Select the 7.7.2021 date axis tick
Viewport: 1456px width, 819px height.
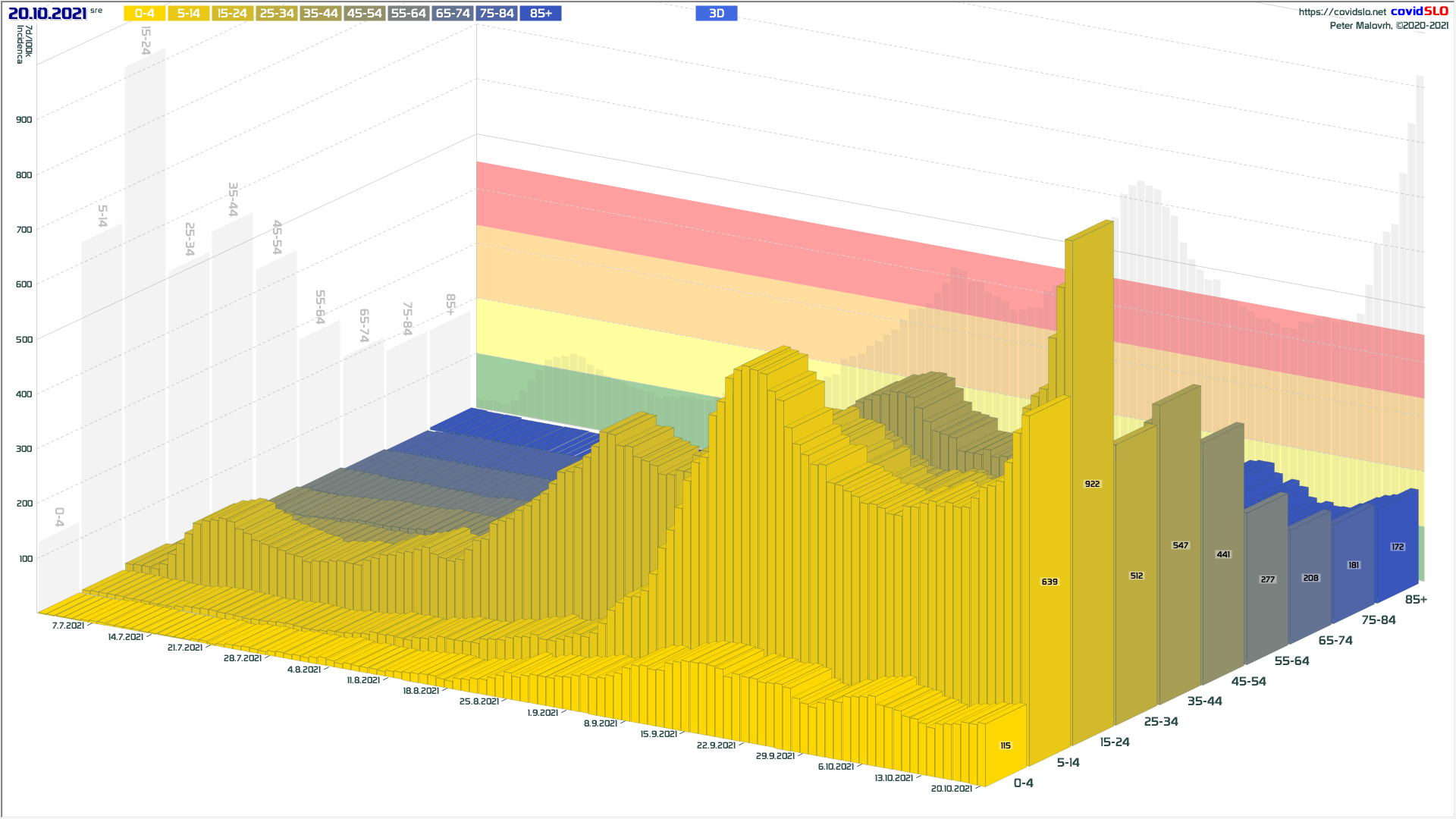[68, 626]
